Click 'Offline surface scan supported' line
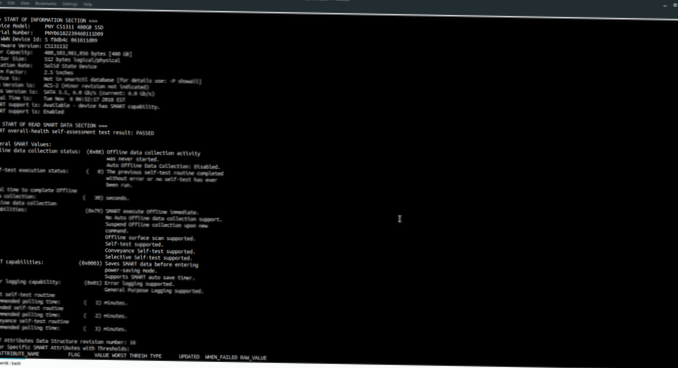Image resolution: width=678 pixels, height=368 pixels. pos(150,238)
